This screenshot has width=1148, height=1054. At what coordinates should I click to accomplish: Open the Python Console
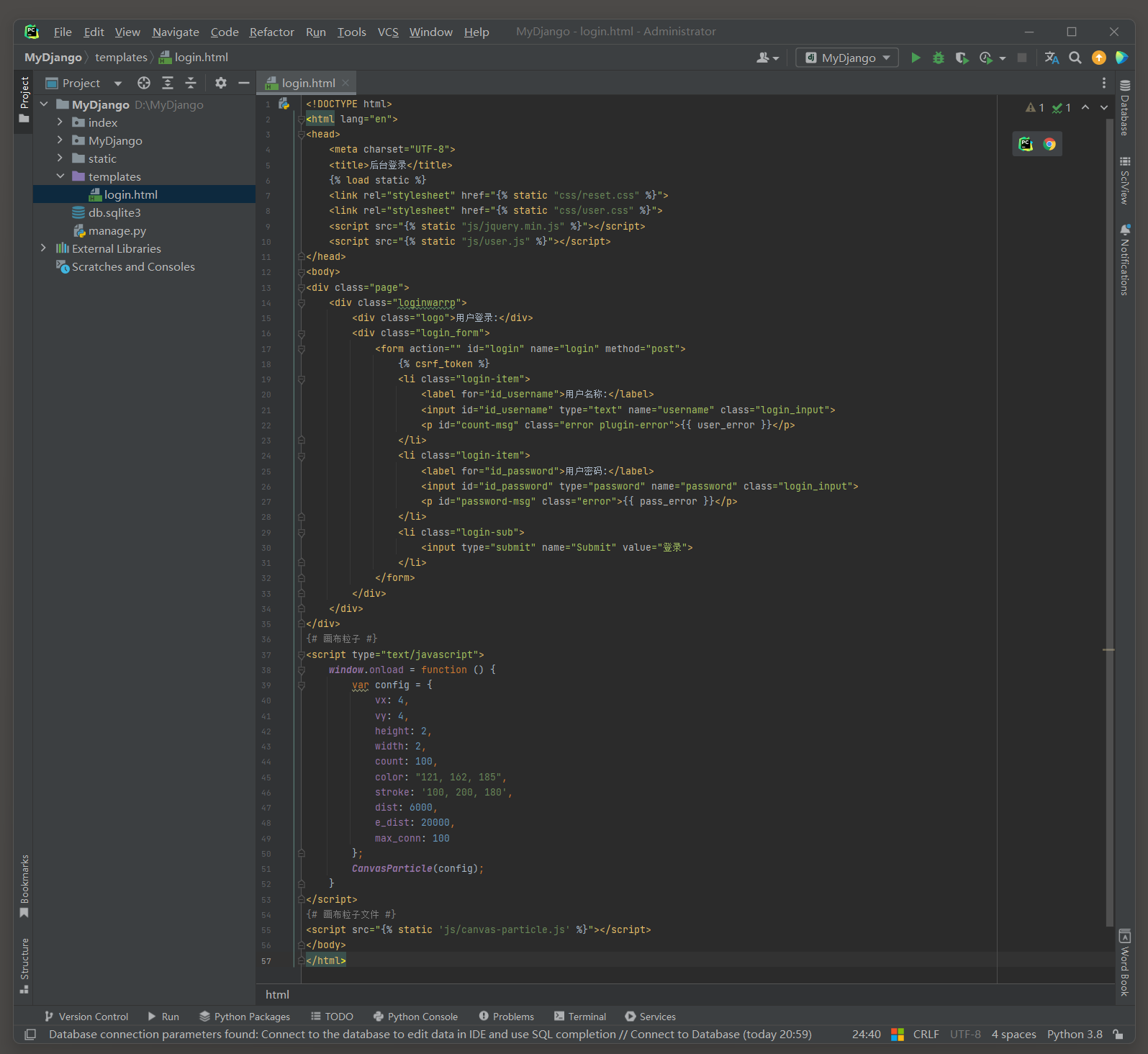coord(415,1017)
